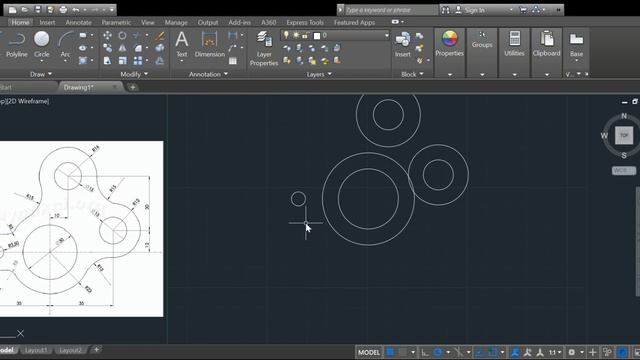Click the Print icon in quick access toolbar

click(63, 9)
